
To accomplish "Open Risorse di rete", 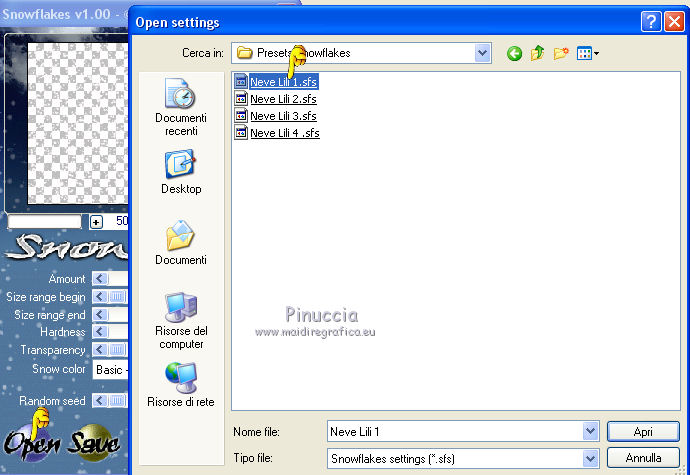I will [x=181, y=385].
